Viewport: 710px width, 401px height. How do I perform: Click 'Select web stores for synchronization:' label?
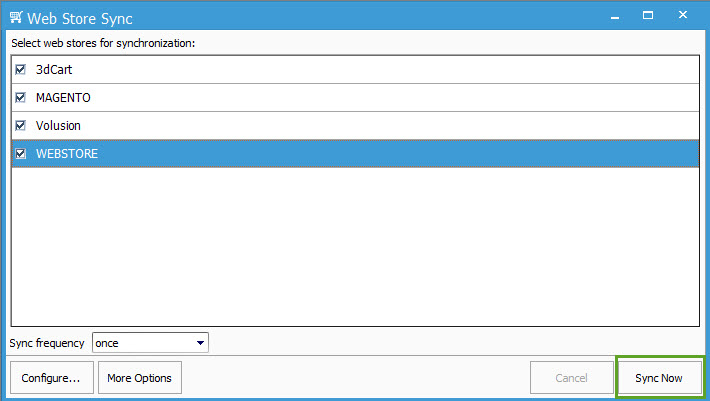(x=103, y=43)
